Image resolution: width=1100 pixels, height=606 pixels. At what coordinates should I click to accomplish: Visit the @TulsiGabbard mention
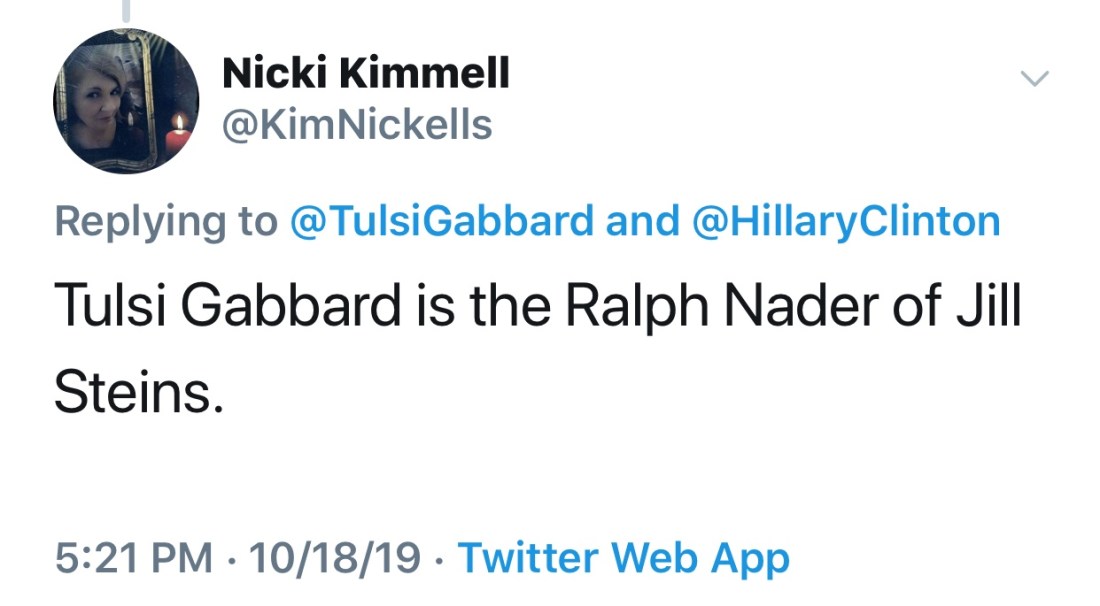tap(441, 221)
